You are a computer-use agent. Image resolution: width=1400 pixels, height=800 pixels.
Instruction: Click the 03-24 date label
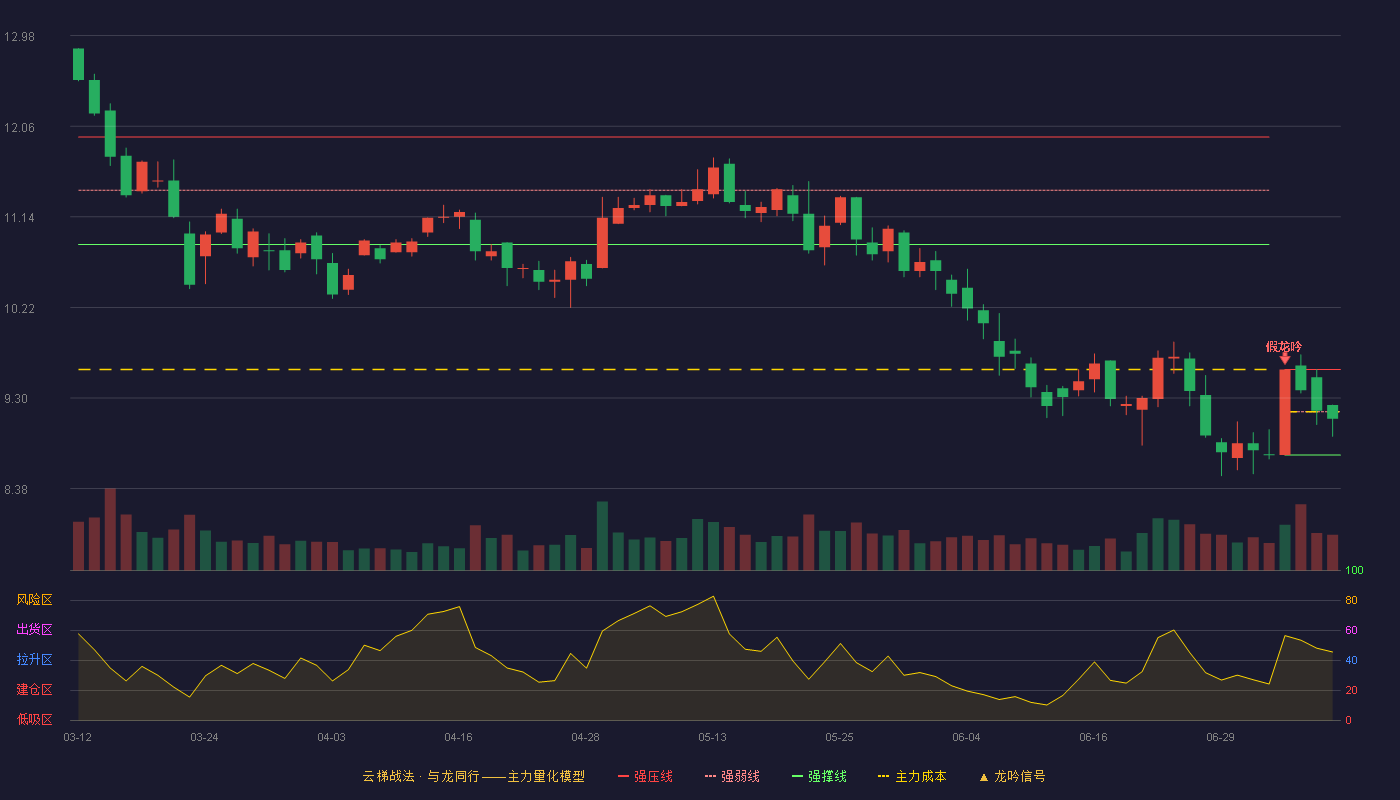click(x=204, y=737)
